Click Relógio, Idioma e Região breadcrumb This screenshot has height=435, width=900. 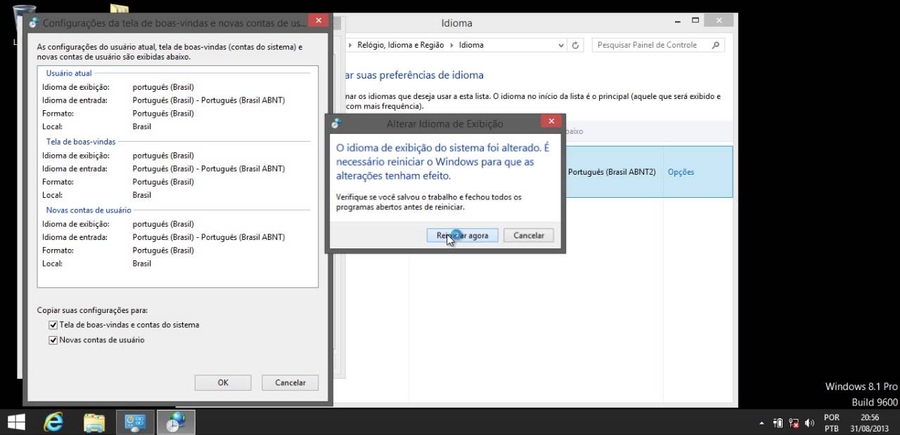coord(404,45)
